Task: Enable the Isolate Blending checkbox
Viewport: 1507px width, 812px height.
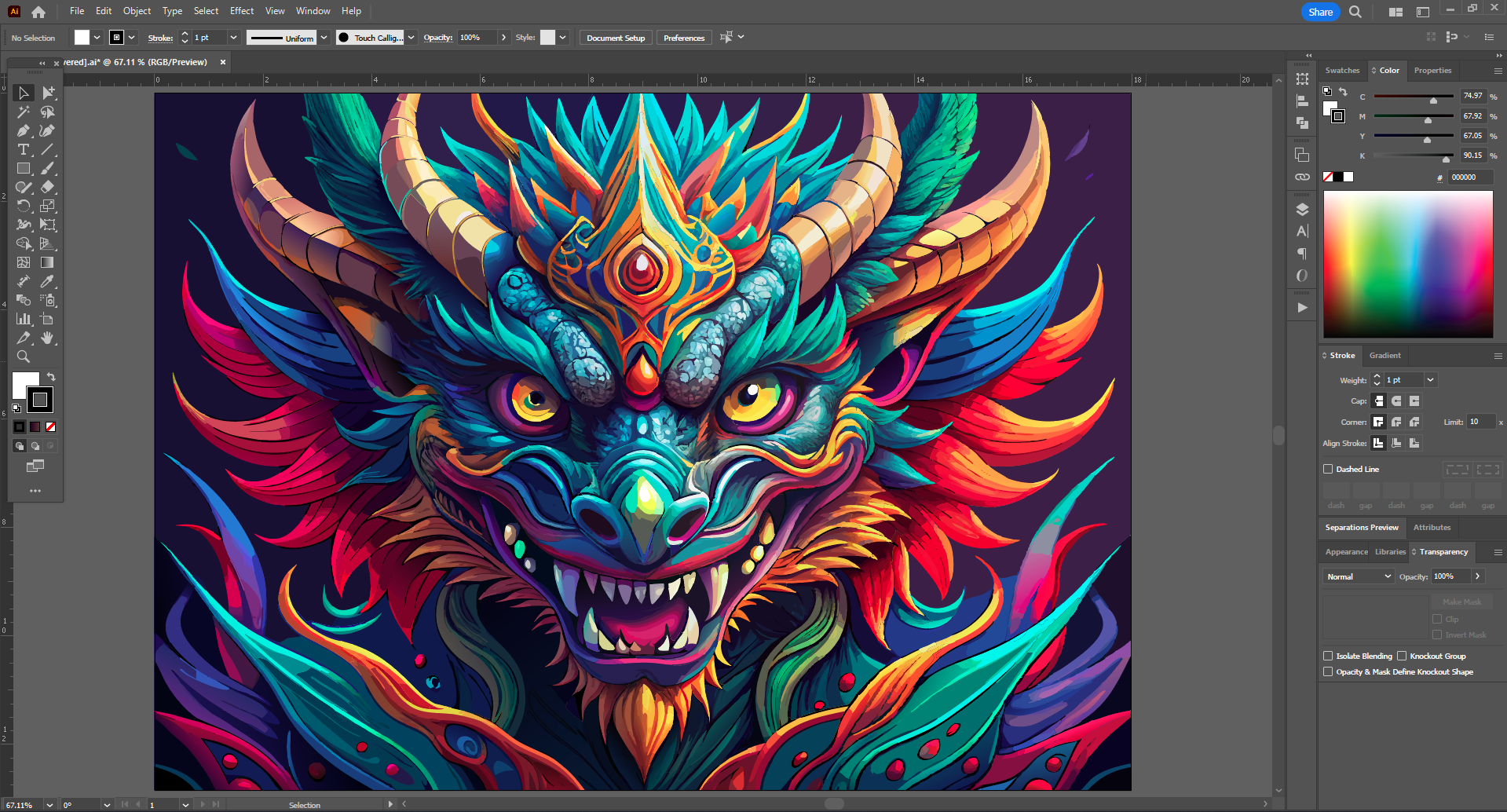Action: pos(1328,656)
